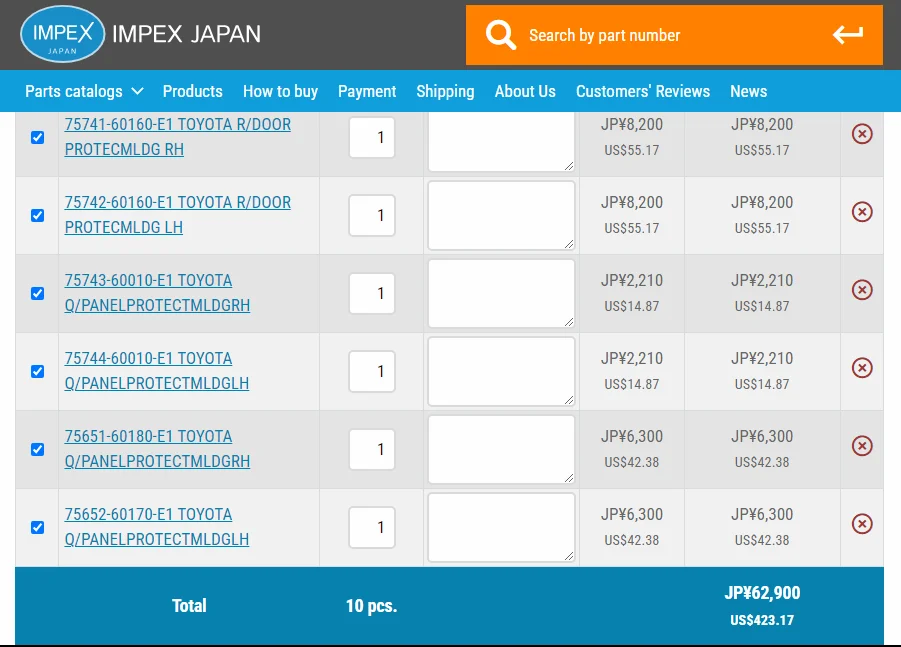The width and height of the screenshot is (901, 647).
Task: Open the Products menu item
Action: point(192,91)
